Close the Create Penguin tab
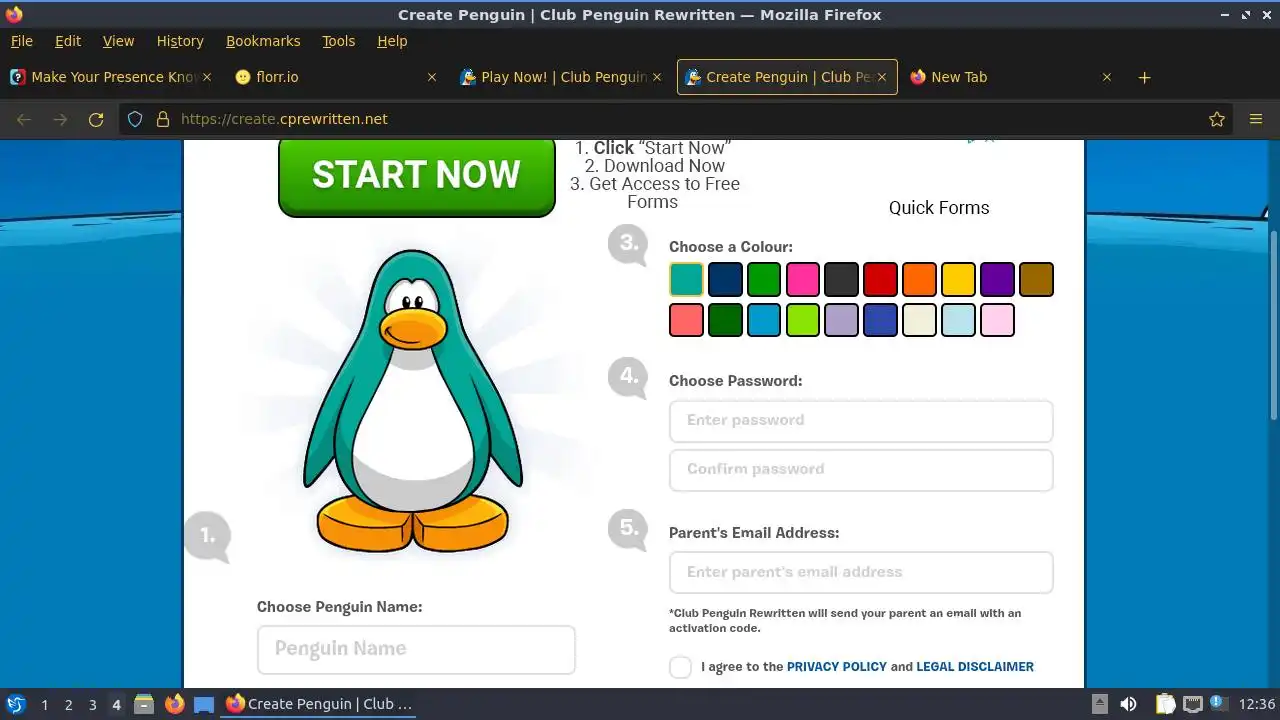 [x=882, y=77]
